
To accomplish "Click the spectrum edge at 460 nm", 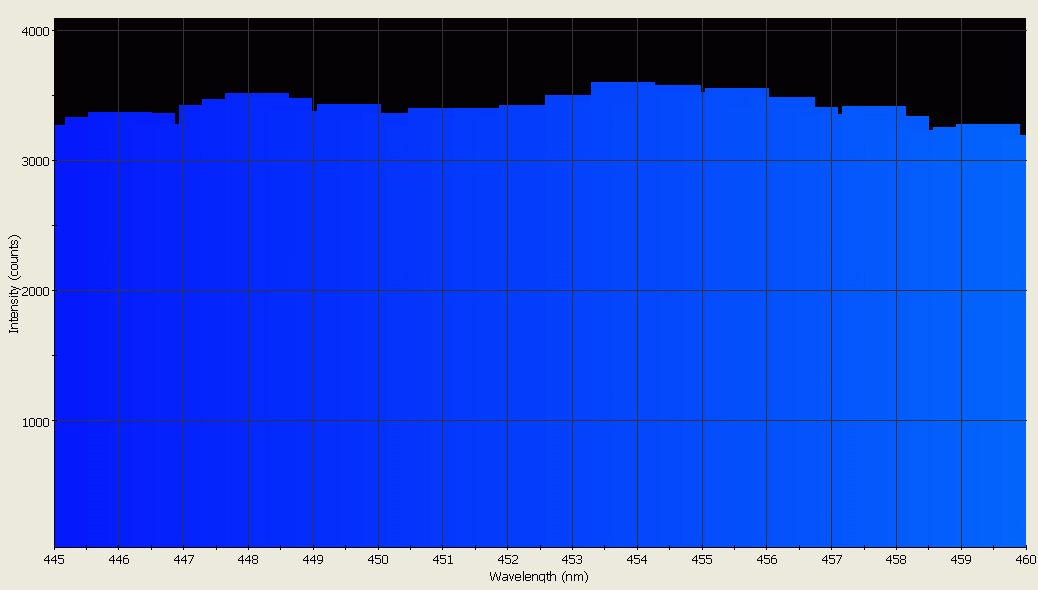I will coord(1023,135).
